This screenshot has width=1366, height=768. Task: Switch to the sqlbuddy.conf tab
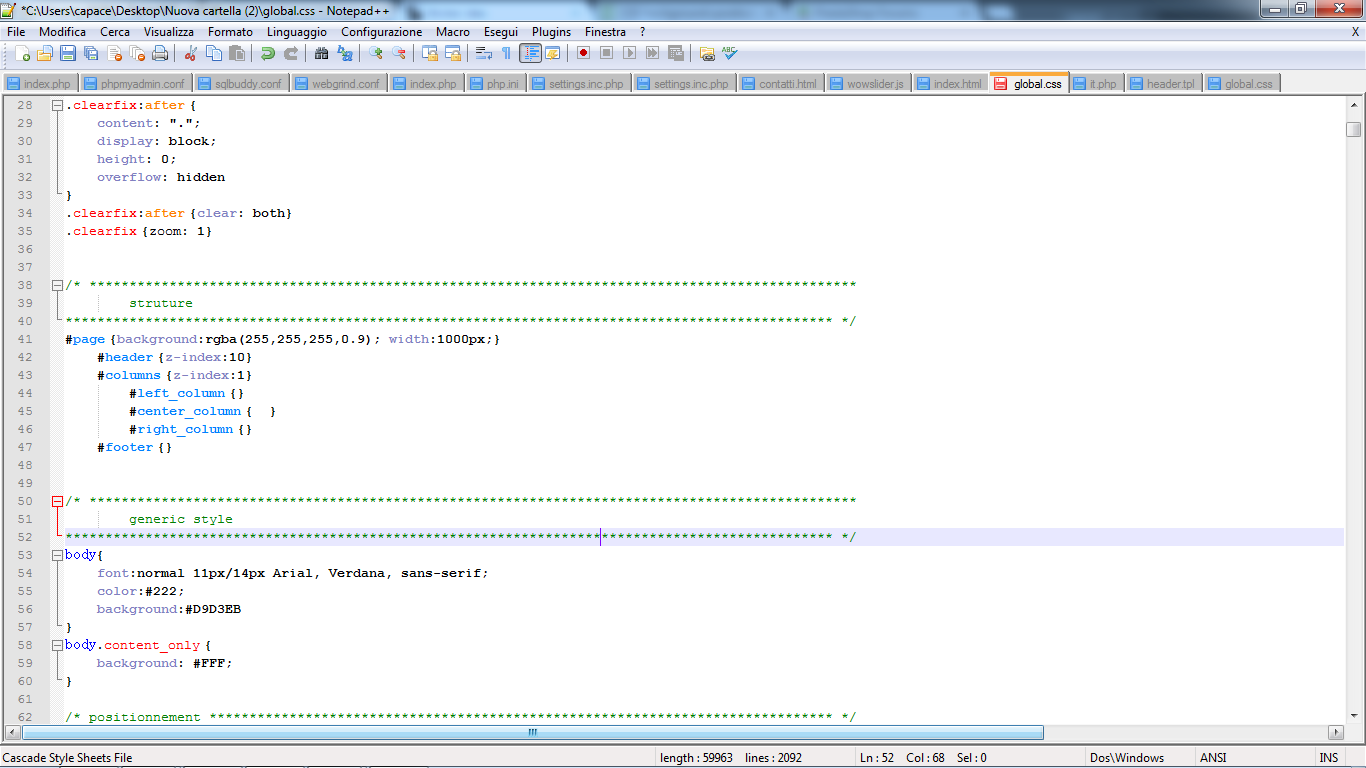(x=241, y=84)
